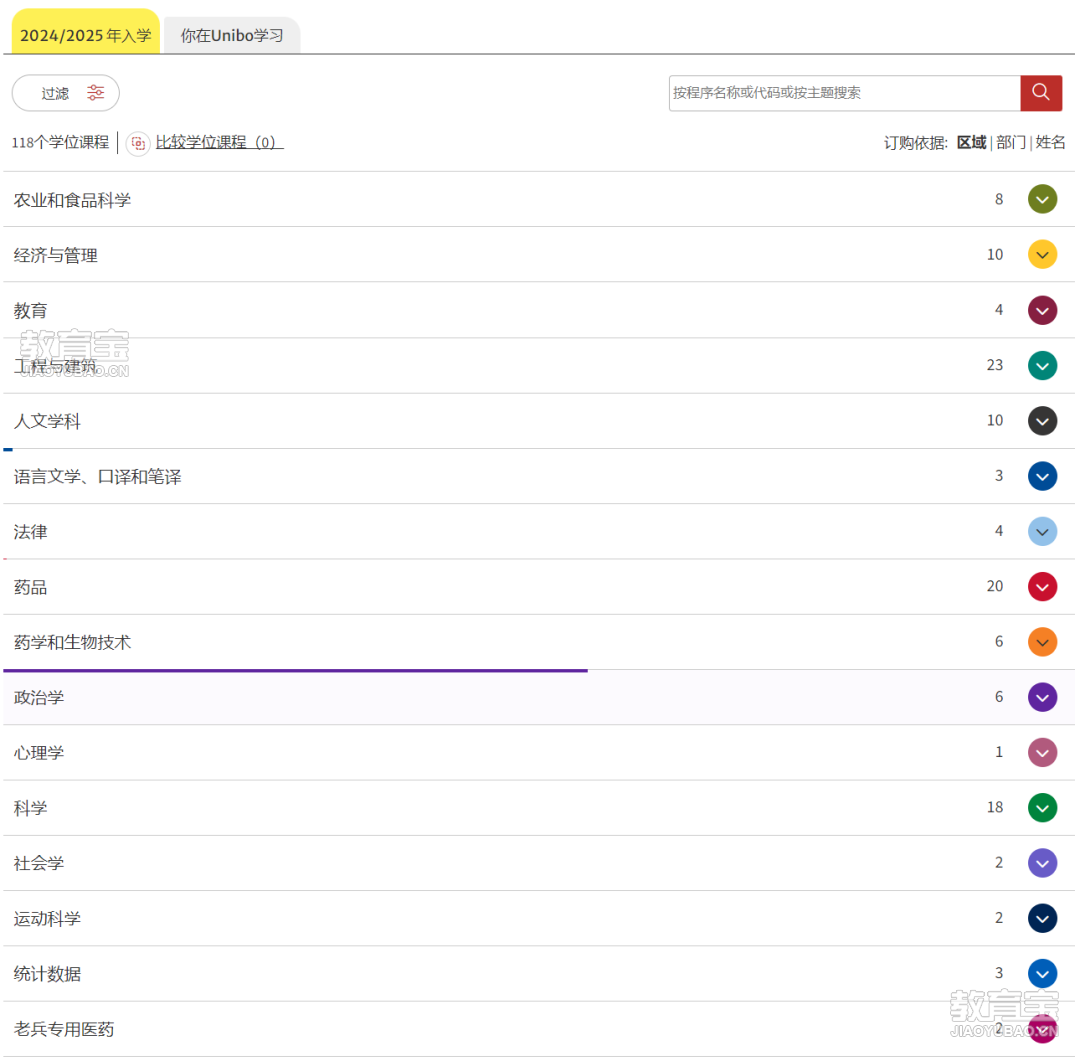Focus the program name search field
The height and width of the screenshot is (1060, 1080).
(844, 93)
